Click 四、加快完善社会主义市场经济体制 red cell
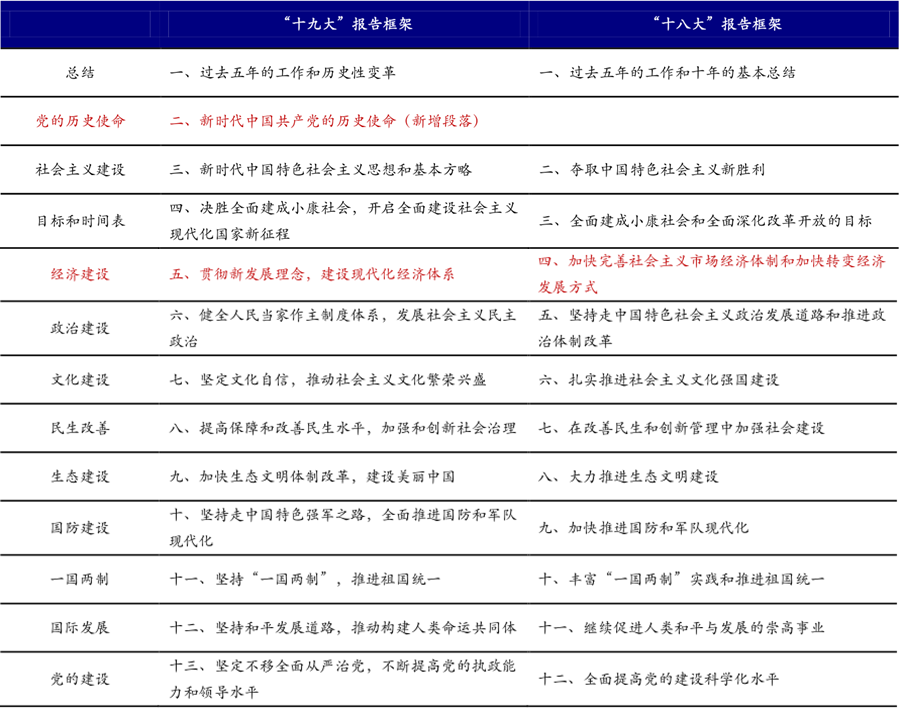This screenshot has width=900, height=708. (x=712, y=274)
